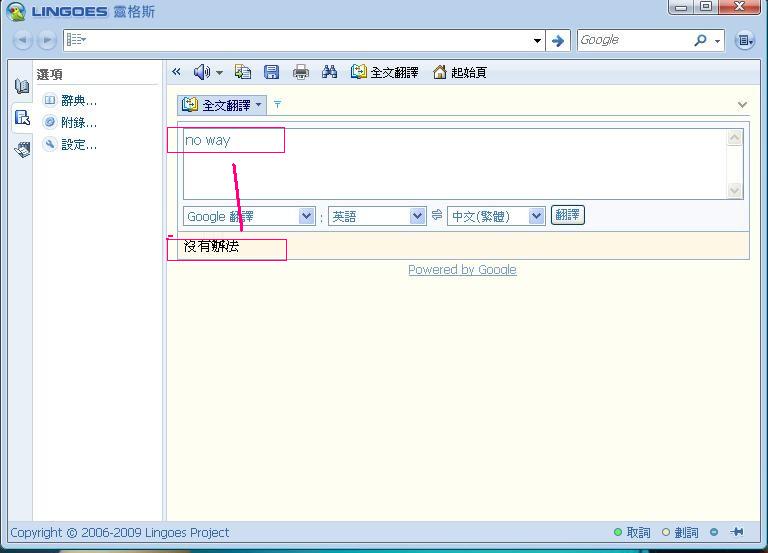Viewport: 768px width, 553px height.
Task: Toggle 取詞 cursor translation
Action: pyautogui.click(x=632, y=532)
